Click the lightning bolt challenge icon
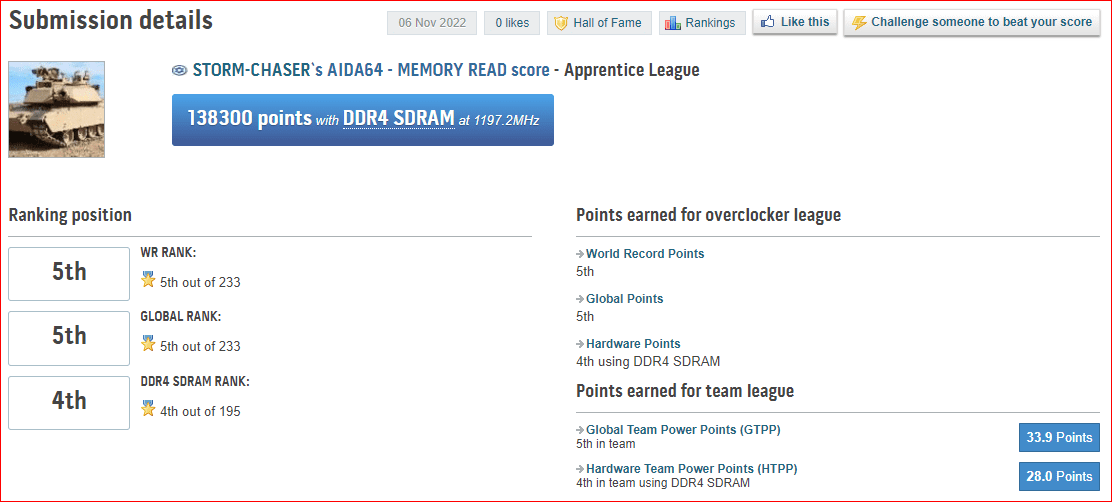The image size is (1112, 502). (859, 22)
